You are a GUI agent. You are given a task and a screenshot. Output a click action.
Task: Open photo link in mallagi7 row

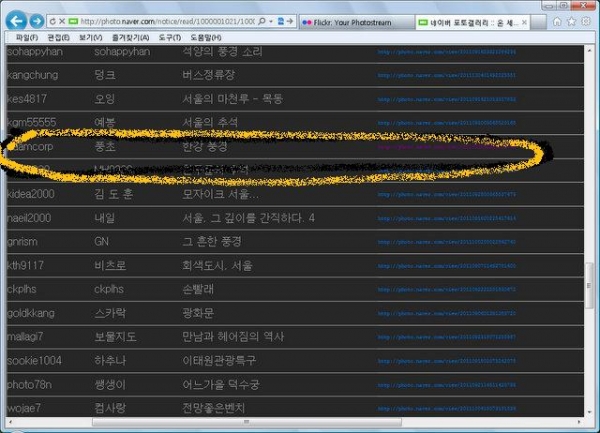pos(447,337)
